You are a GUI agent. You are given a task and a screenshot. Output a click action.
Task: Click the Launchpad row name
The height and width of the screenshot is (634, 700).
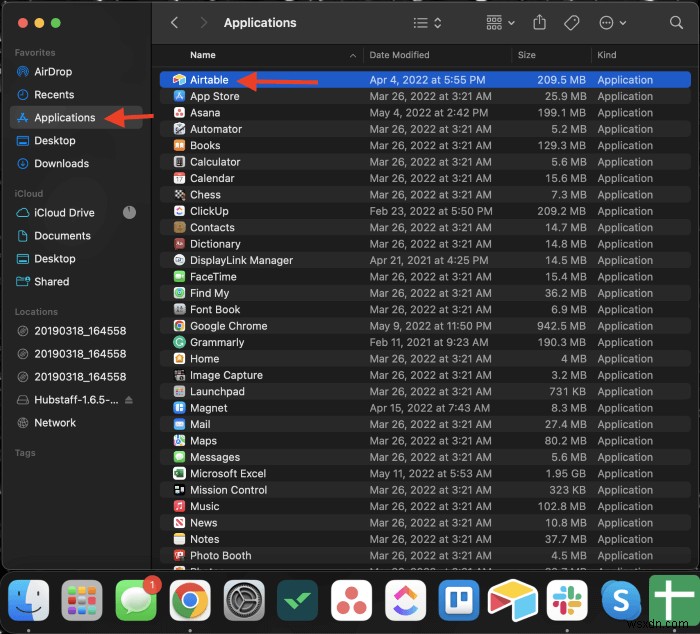tap(217, 392)
